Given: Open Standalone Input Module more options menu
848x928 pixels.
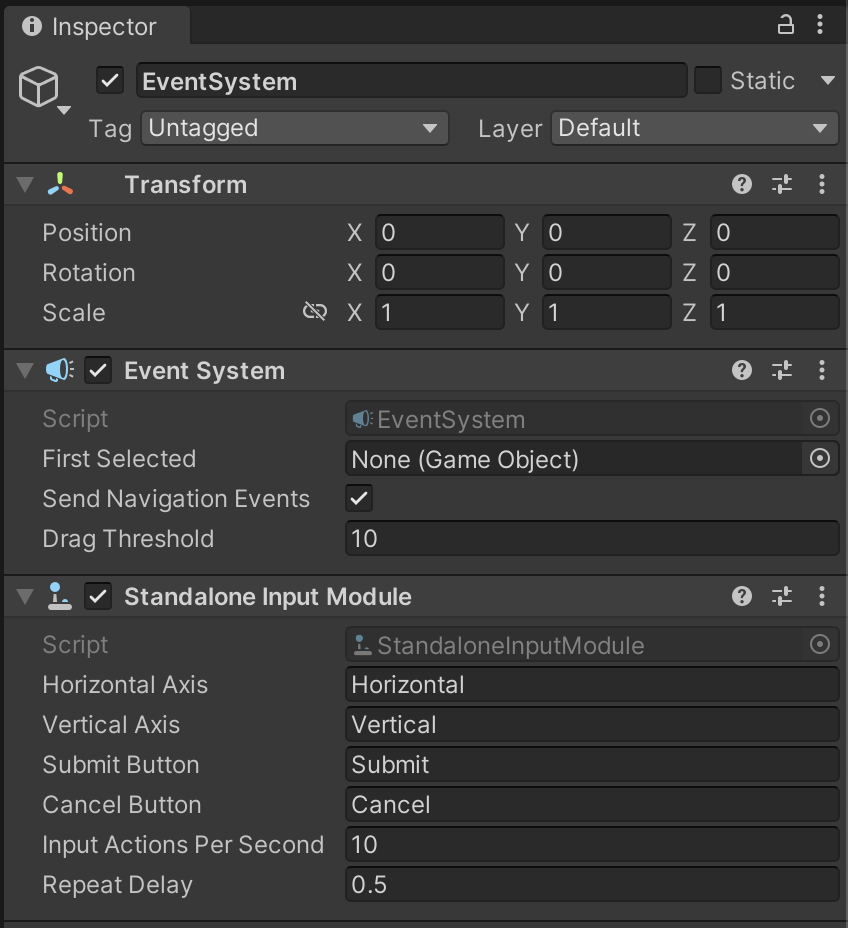Looking at the screenshot, I should tap(821, 597).
